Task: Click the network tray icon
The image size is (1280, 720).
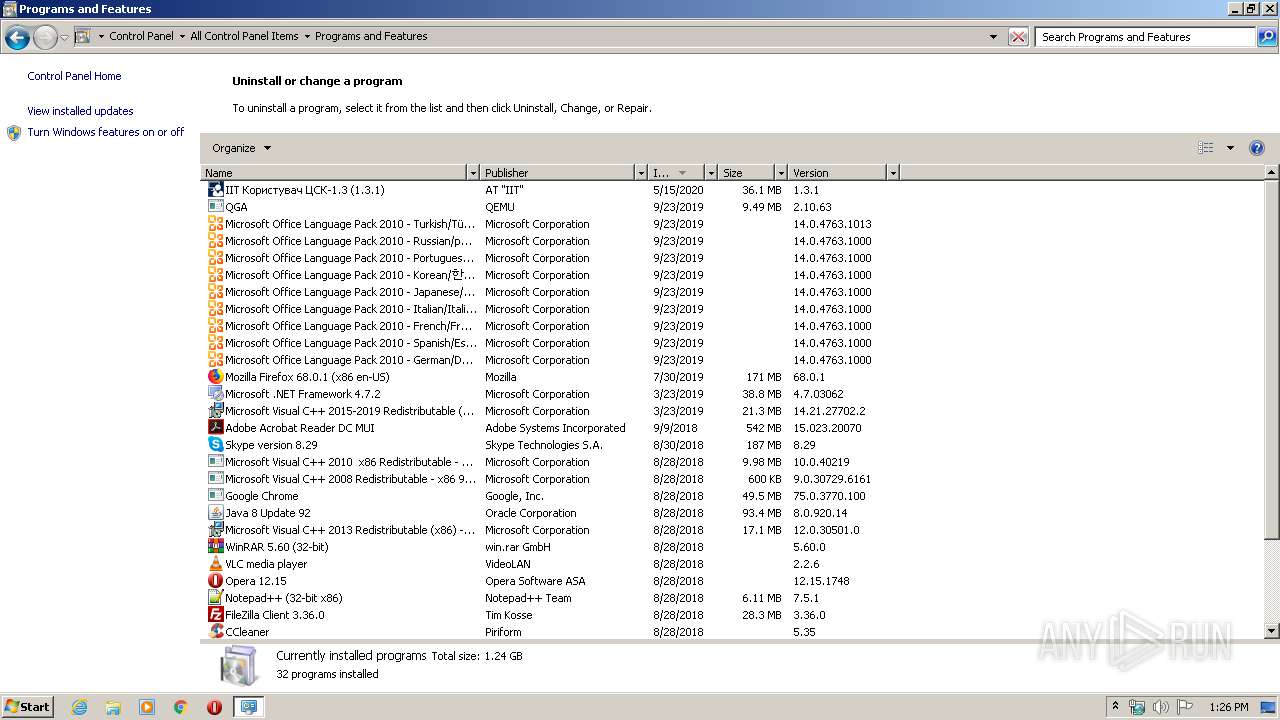Action: click(1137, 707)
